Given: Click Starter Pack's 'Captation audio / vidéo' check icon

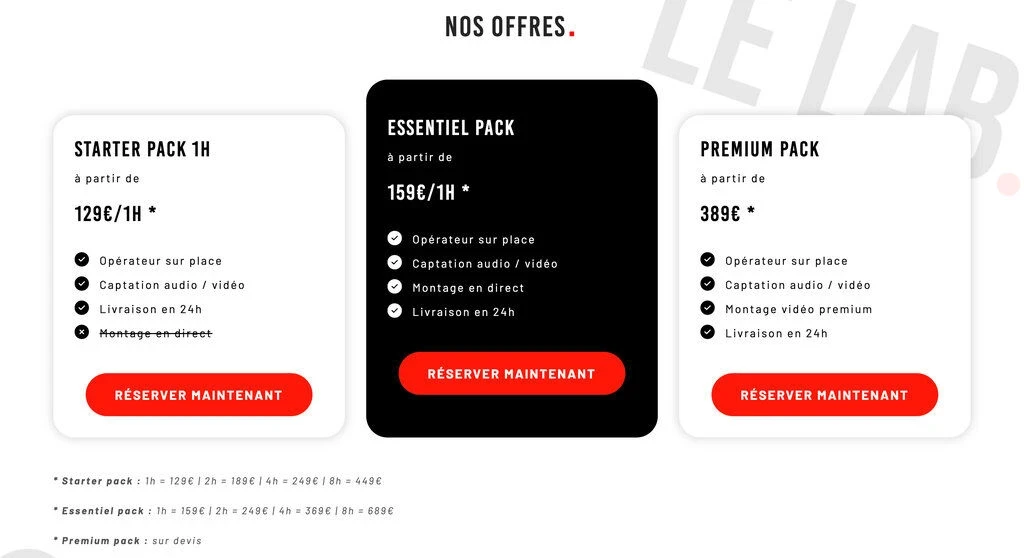Looking at the screenshot, I should (x=82, y=284).
